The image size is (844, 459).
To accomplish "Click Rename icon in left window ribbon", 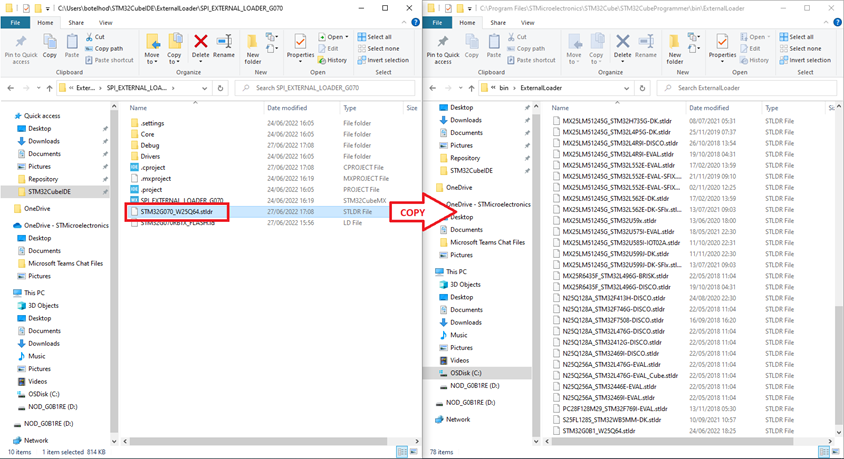I will (224, 45).
